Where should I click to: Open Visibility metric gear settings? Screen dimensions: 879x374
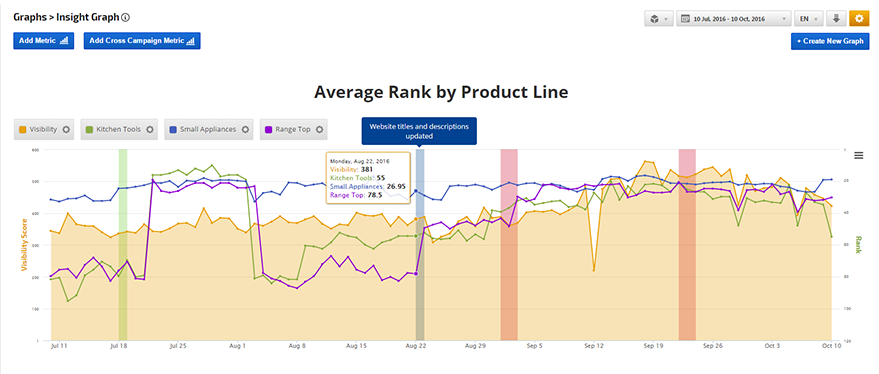66,129
